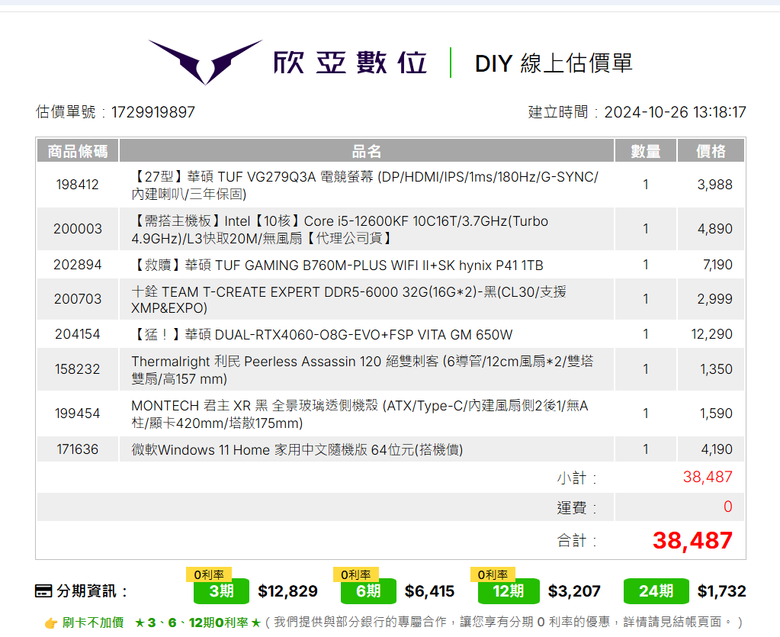Click the Thermalright Peerless Assassin 120 item
The image size is (780, 637).
[x=362, y=369]
